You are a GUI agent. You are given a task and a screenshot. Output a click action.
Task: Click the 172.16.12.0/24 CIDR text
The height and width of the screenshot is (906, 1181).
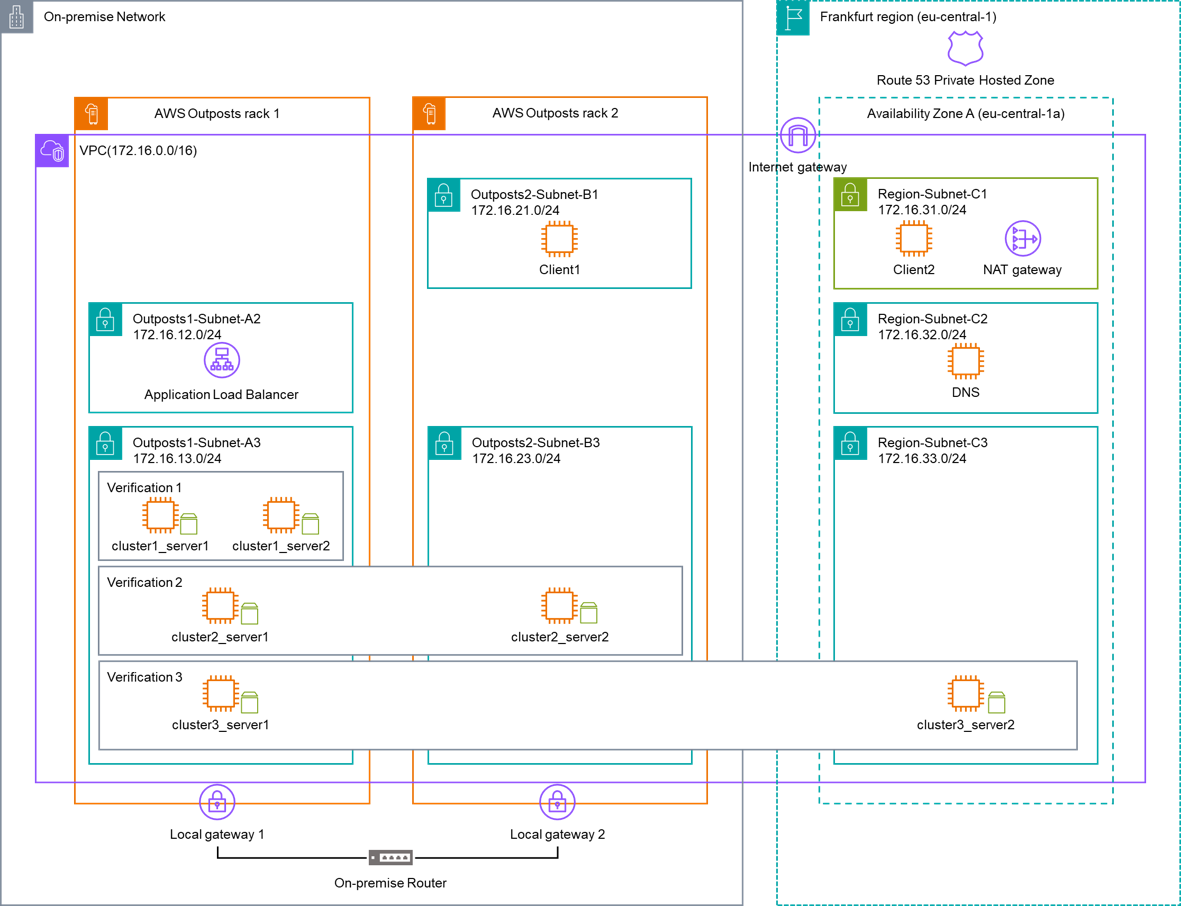pyautogui.click(x=177, y=334)
